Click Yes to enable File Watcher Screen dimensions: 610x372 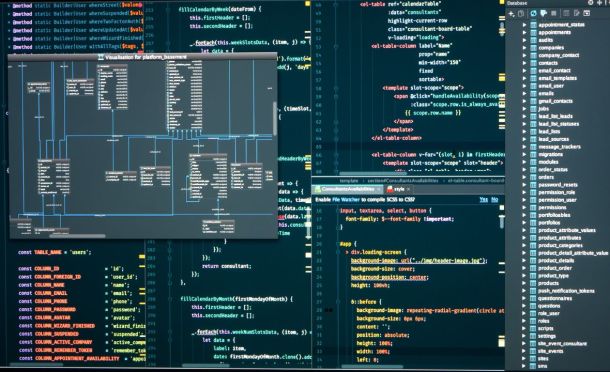click(x=483, y=200)
